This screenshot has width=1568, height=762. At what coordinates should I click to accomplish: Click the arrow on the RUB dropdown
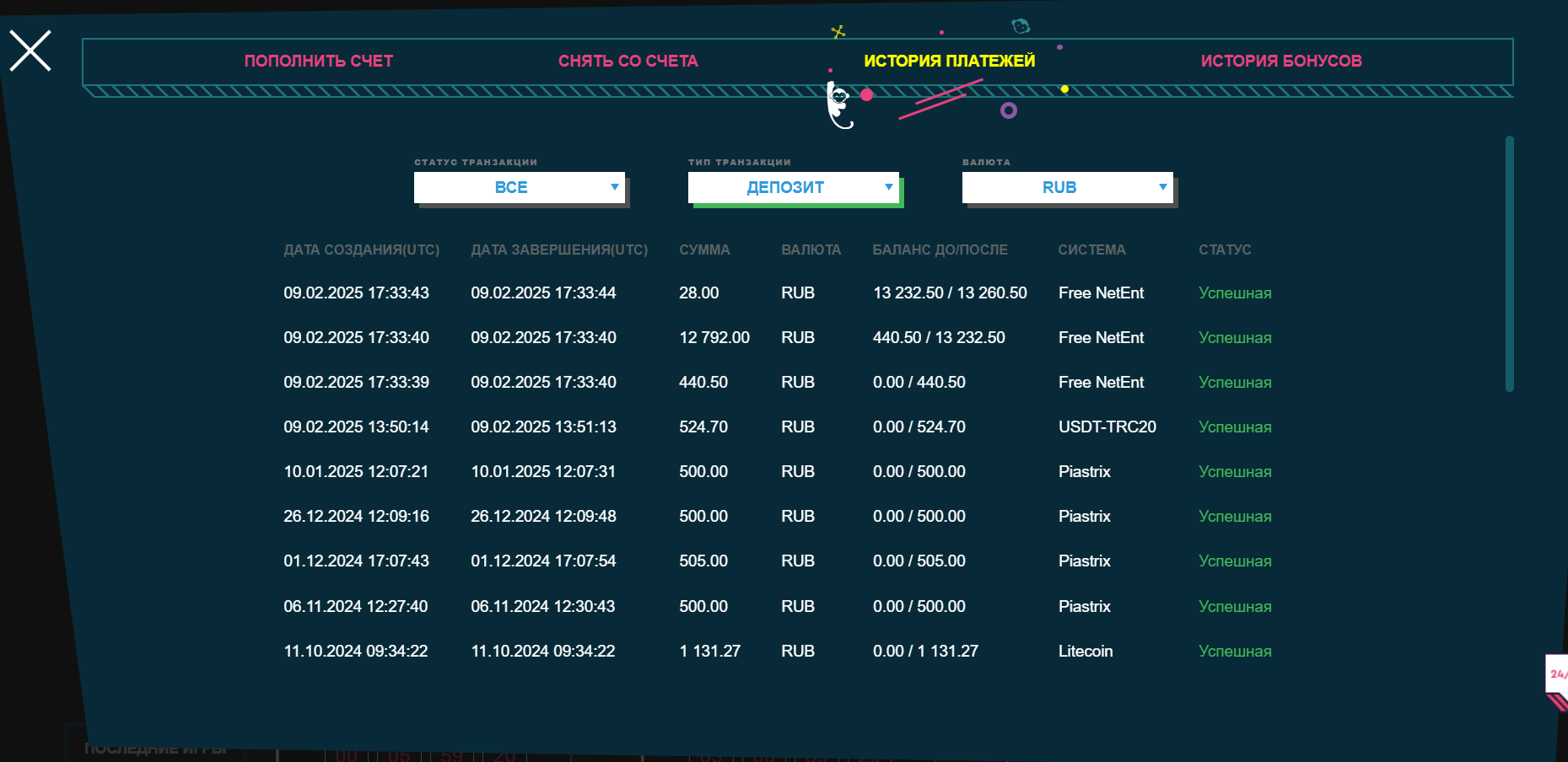coord(1162,187)
